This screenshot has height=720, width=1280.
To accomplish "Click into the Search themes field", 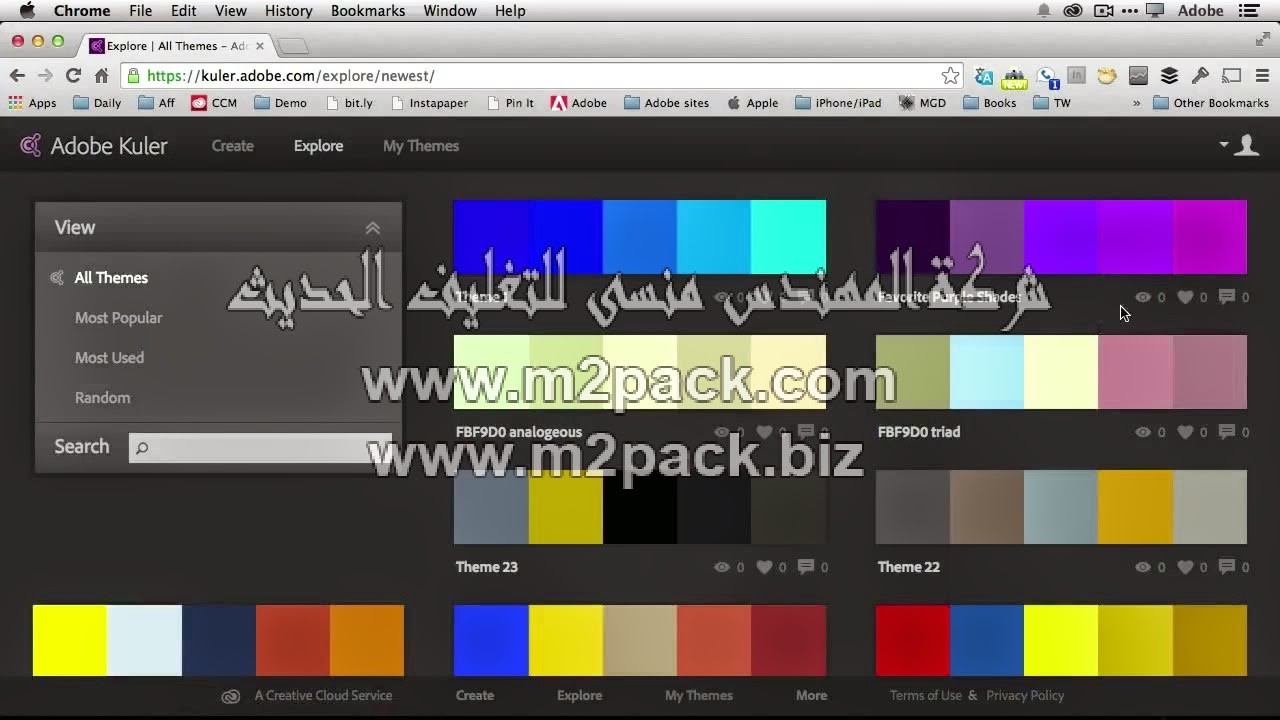I will (x=260, y=448).
